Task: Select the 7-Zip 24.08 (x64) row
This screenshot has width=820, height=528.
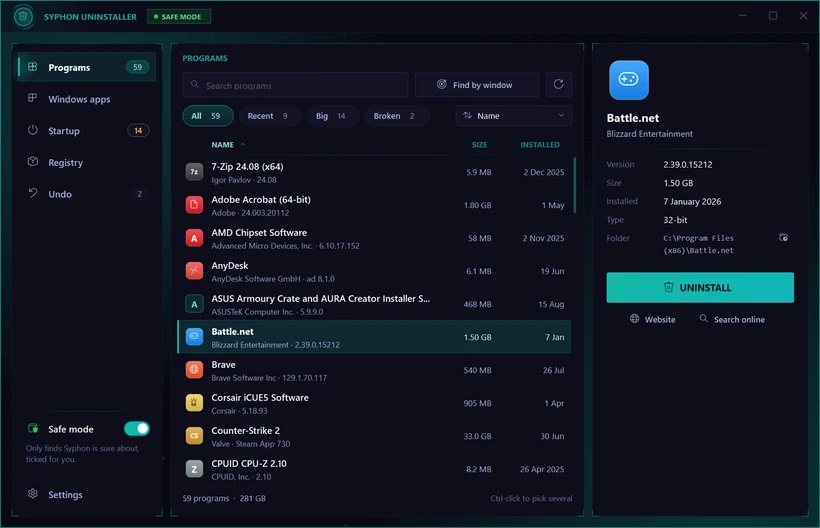Action: click(x=374, y=172)
